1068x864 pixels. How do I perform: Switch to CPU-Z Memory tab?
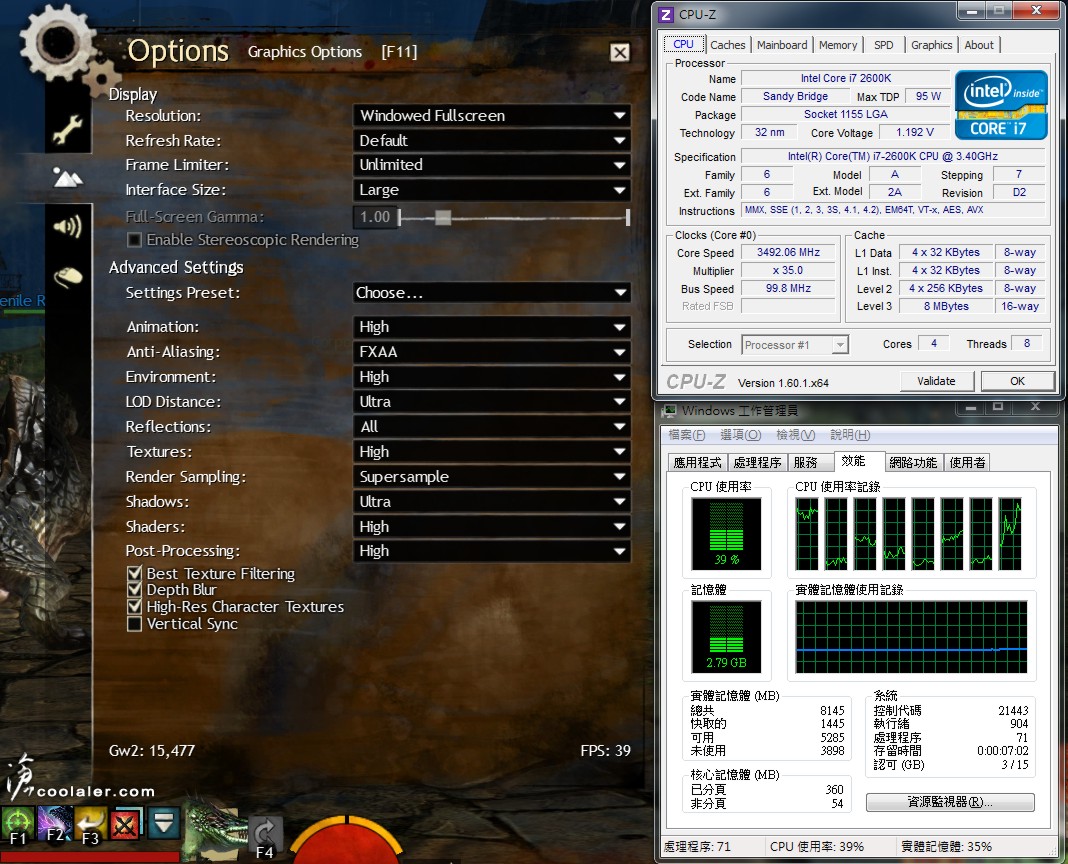[x=838, y=45]
